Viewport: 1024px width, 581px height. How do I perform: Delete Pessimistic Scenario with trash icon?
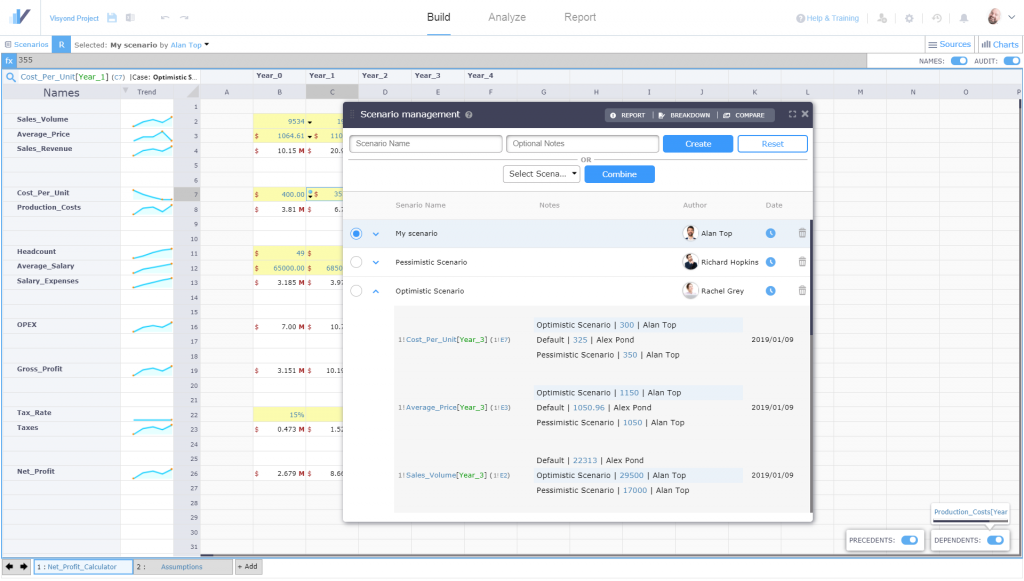[802, 261]
